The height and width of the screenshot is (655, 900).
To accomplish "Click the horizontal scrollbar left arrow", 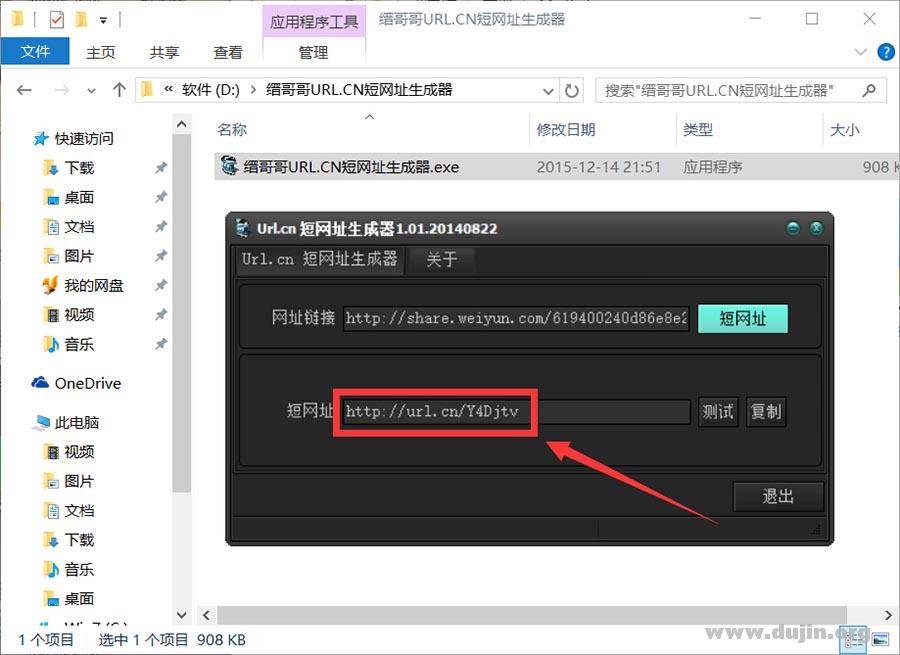I will pyautogui.click(x=207, y=615).
